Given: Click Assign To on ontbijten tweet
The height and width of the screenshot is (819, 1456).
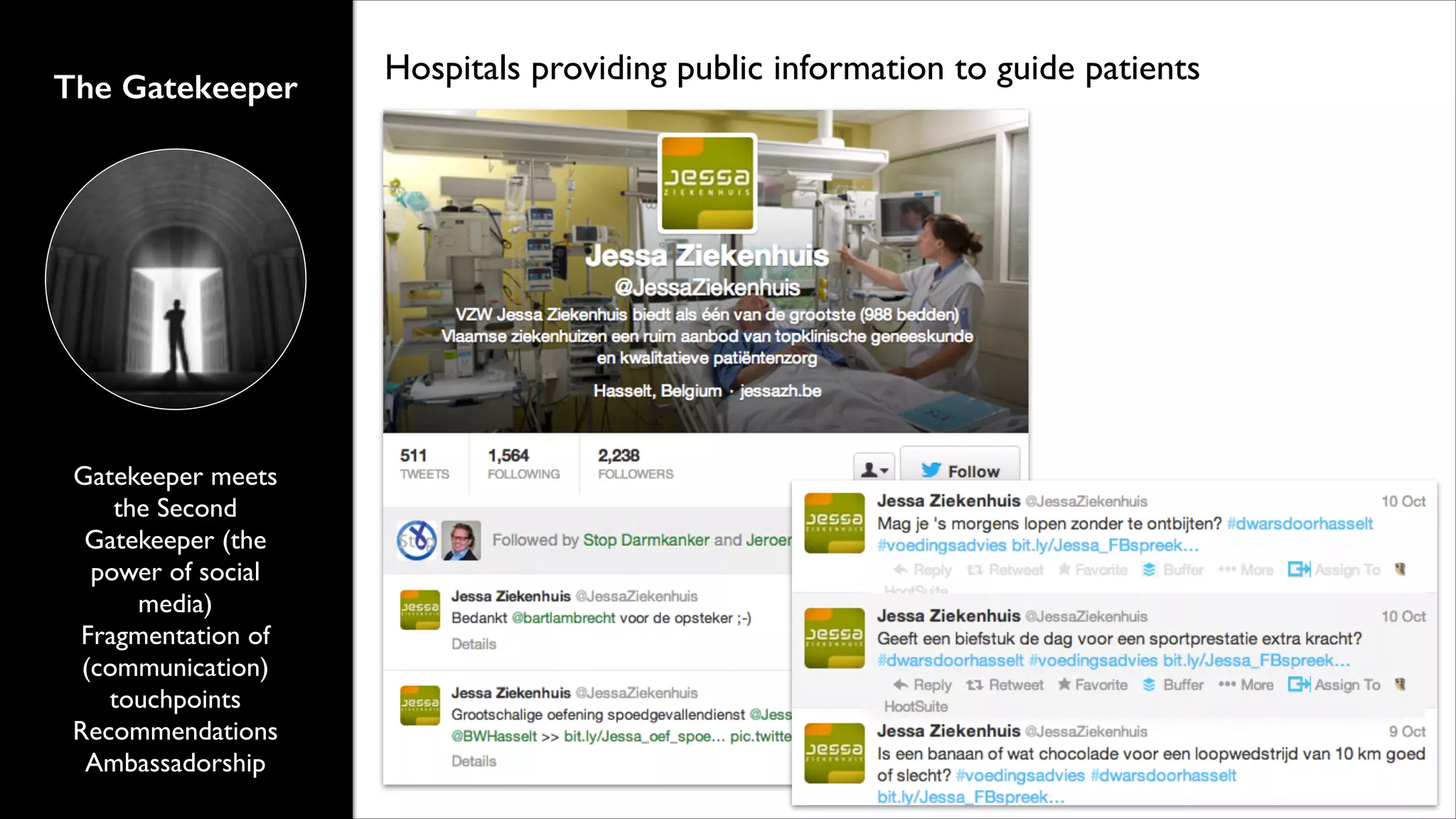Looking at the screenshot, I should coord(1334,570).
